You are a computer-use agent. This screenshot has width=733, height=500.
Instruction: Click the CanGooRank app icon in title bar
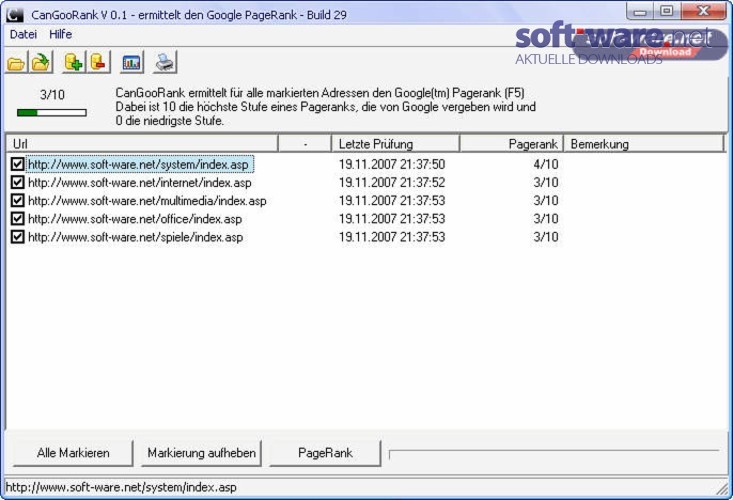tap(14, 14)
